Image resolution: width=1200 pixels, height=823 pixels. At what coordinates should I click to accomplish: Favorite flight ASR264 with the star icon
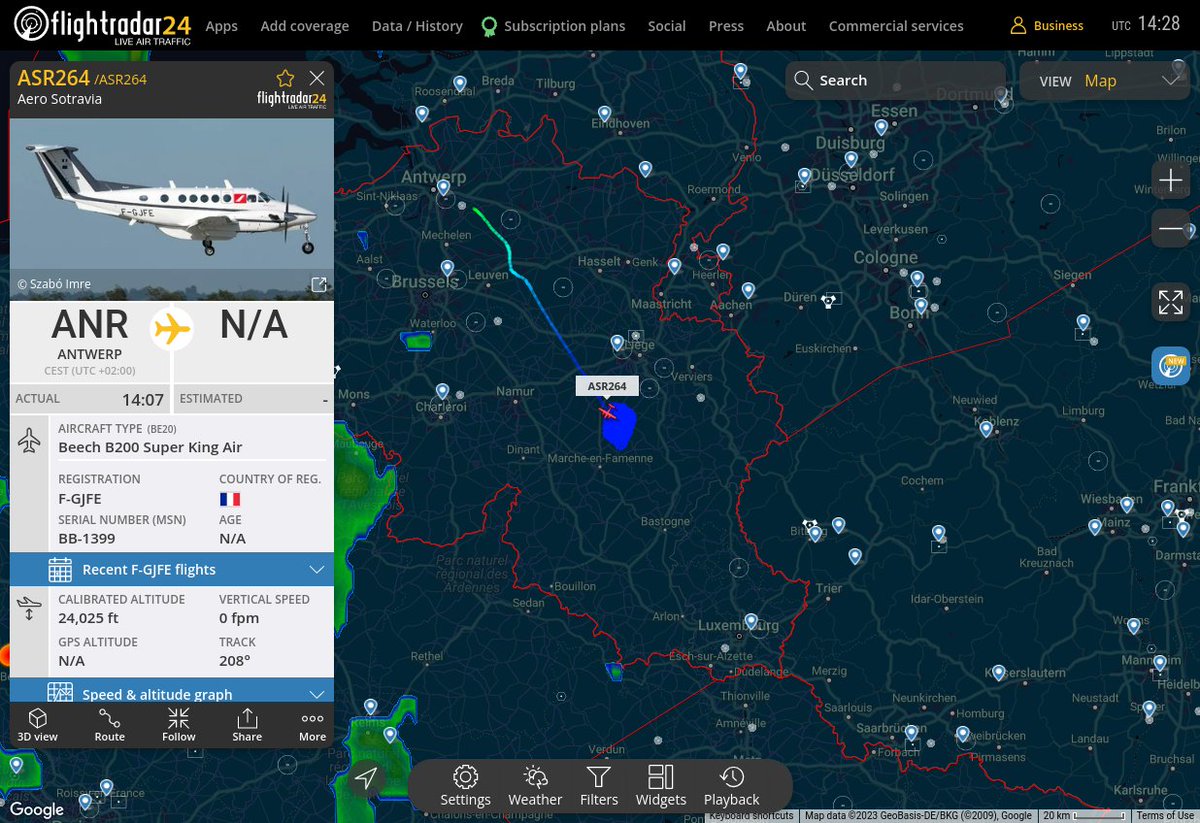coord(285,78)
